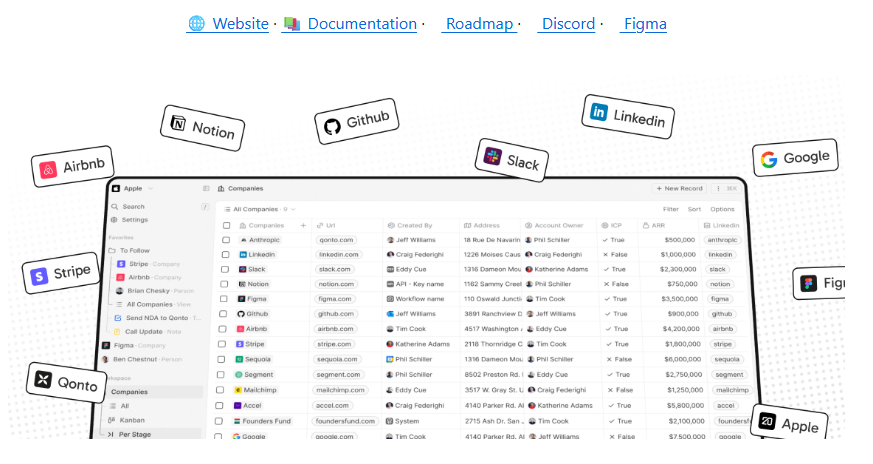
Task: Open Figma Company in the sidebar
Action: (x=134, y=345)
